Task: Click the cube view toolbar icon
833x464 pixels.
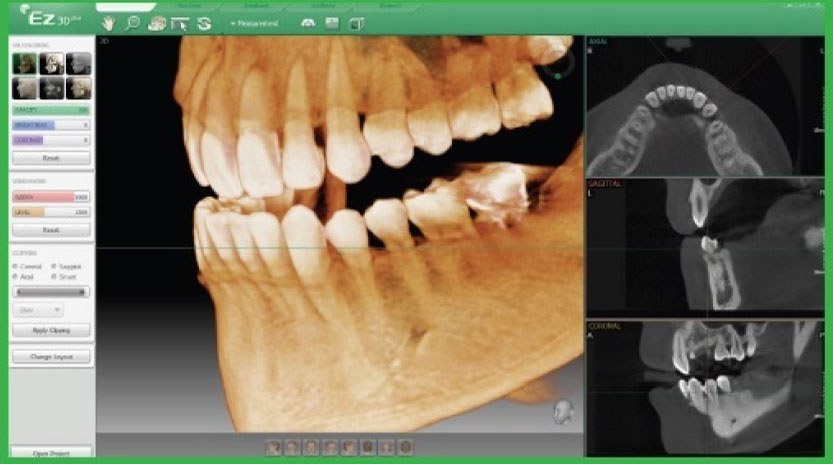Action: tap(357, 23)
